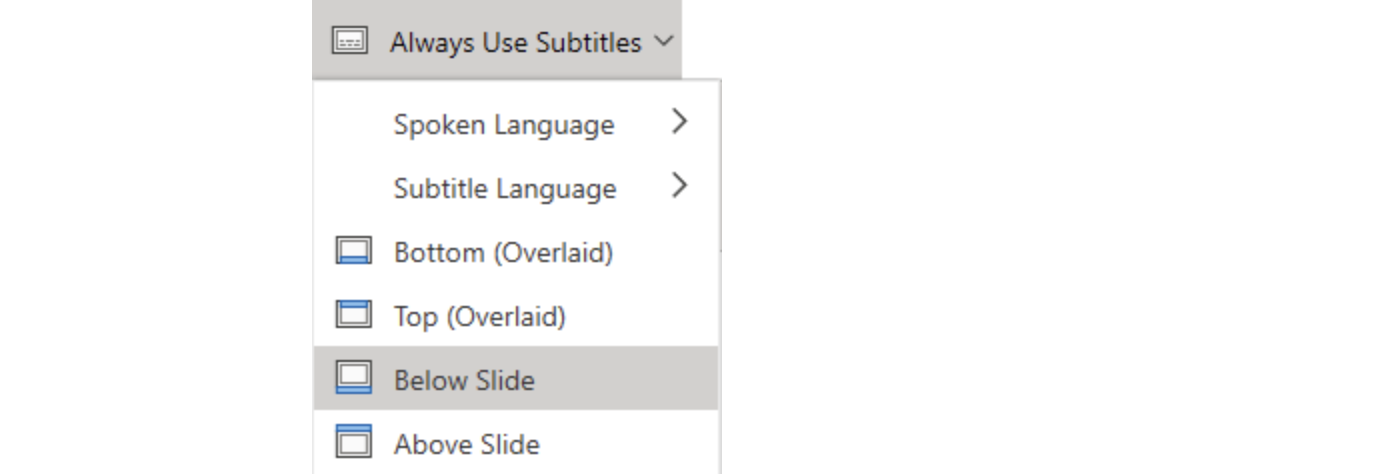1386x474 pixels.
Task: Click the Above Slide position icon
Action: pyautogui.click(x=353, y=442)
